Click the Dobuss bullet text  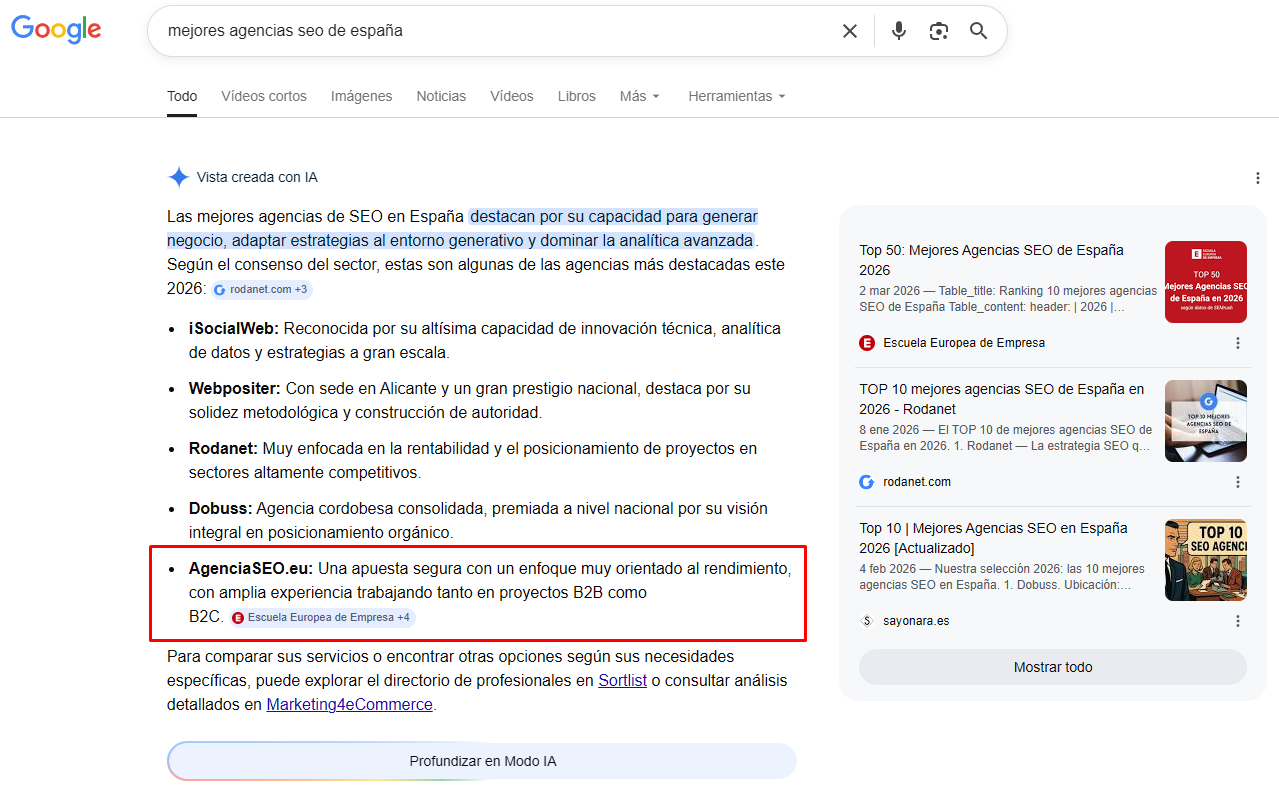pos(478,521)
